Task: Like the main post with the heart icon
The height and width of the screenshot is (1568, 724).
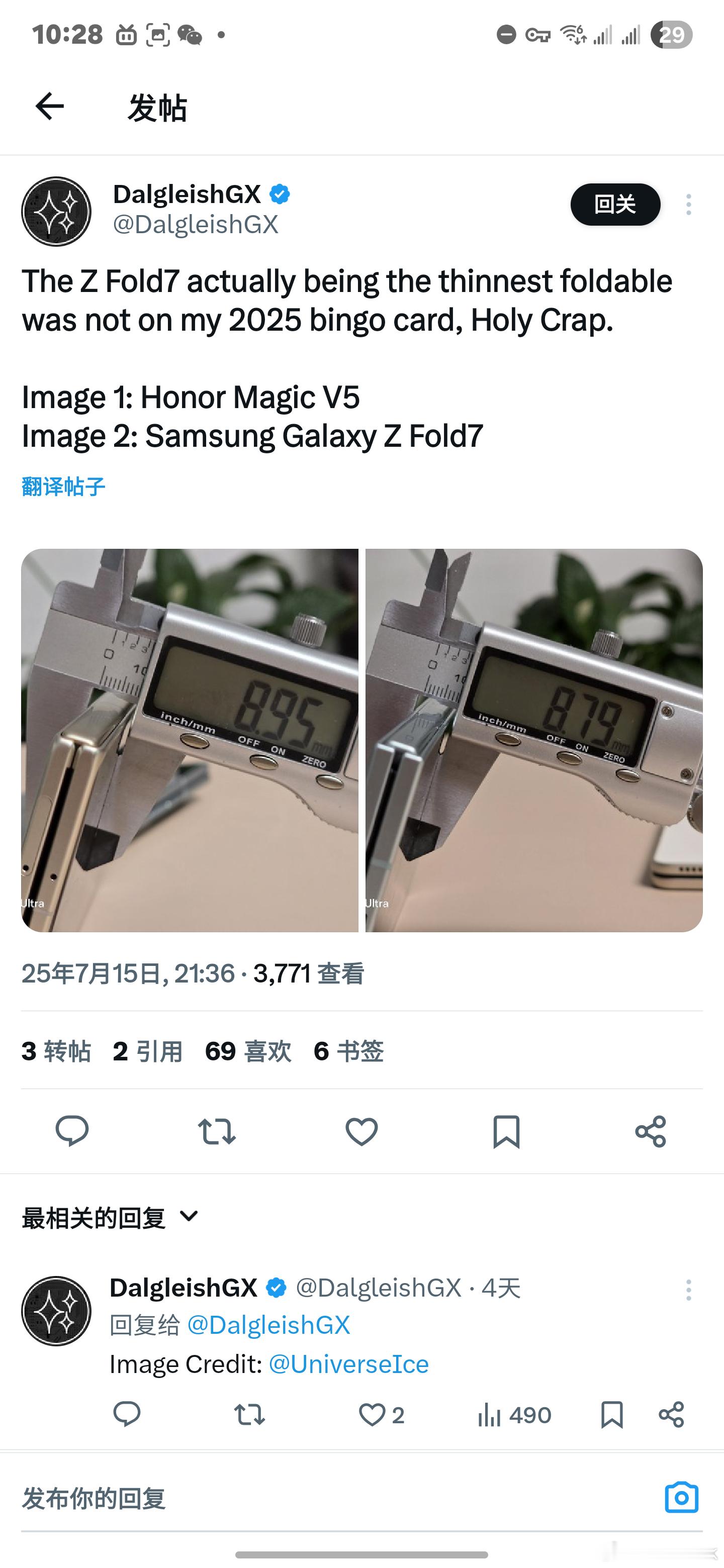Action: pyautogui.click(x=361, y=1132)
